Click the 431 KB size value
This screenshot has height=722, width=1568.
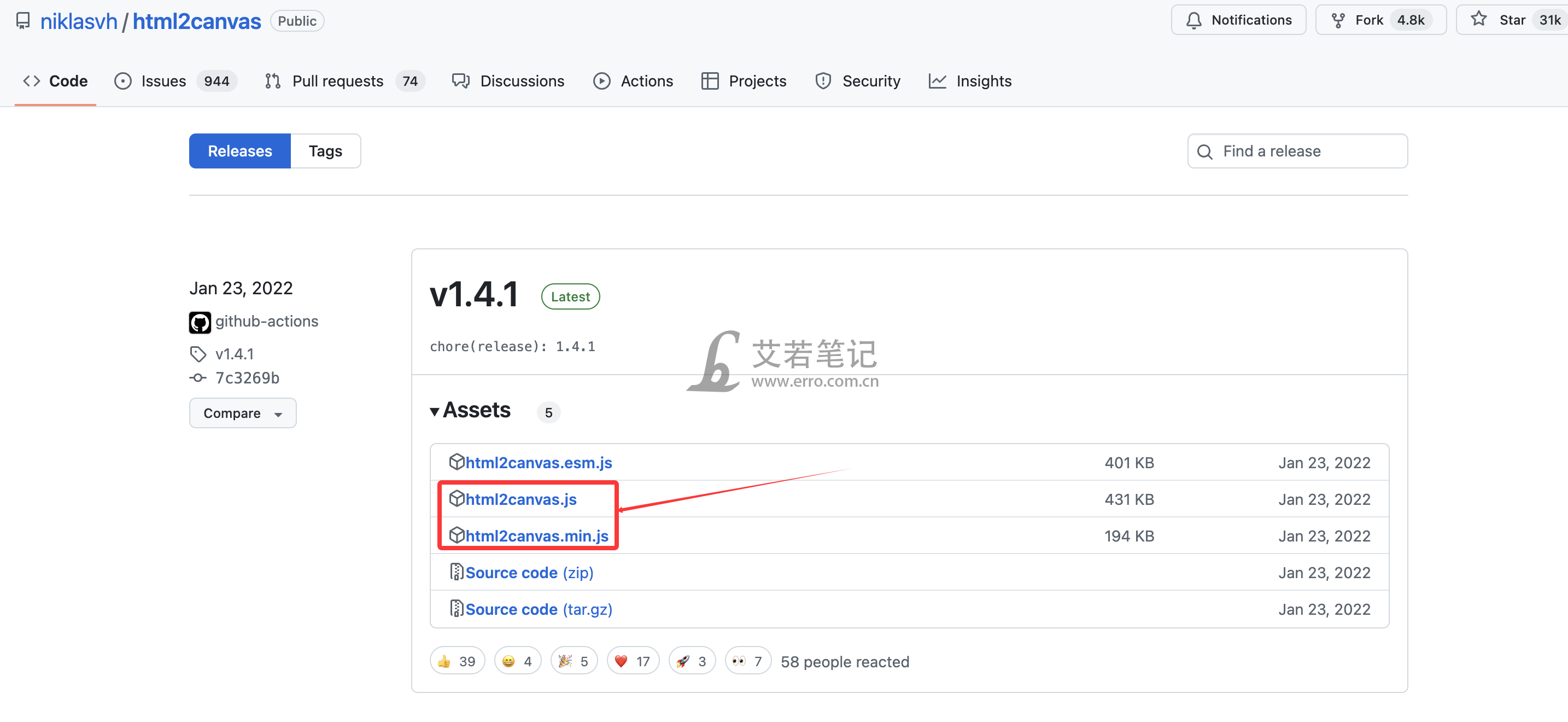coord(1129,499)
